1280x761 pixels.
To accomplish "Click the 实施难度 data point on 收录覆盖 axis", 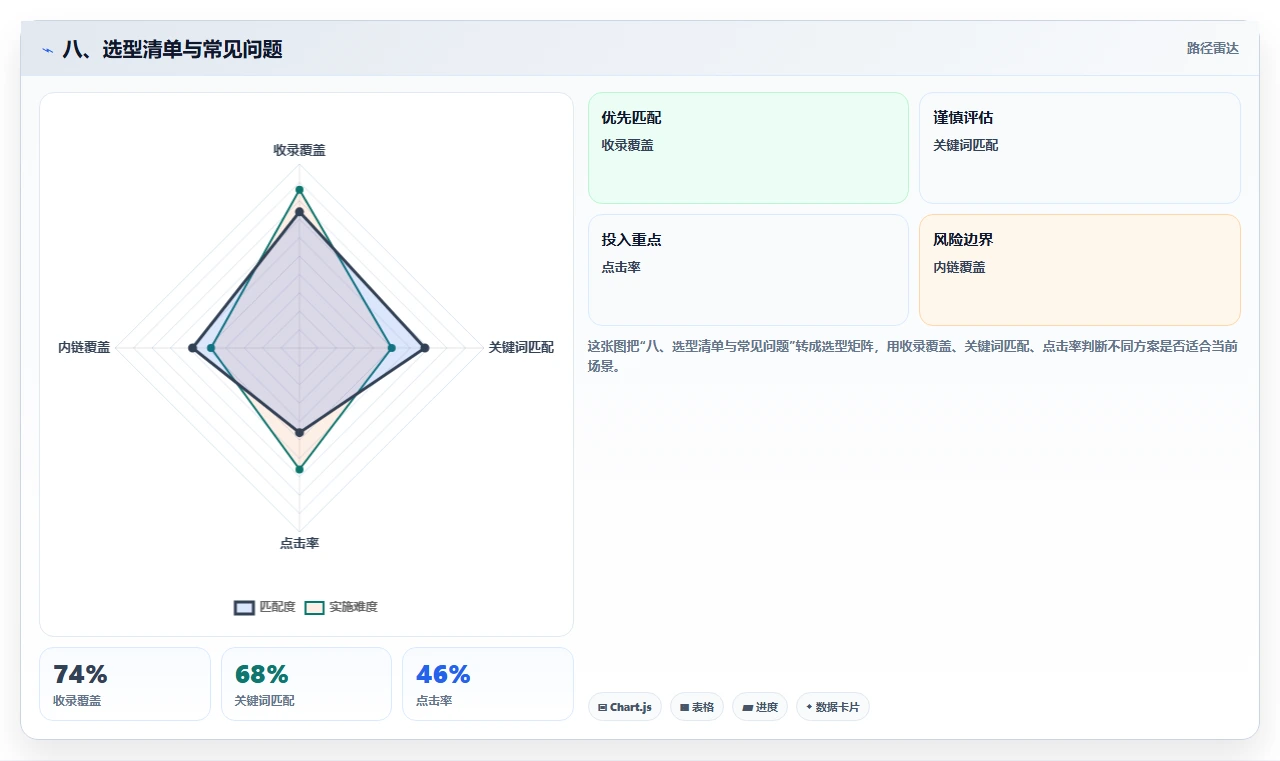I will pyautogui.click(x=299, y=189).
